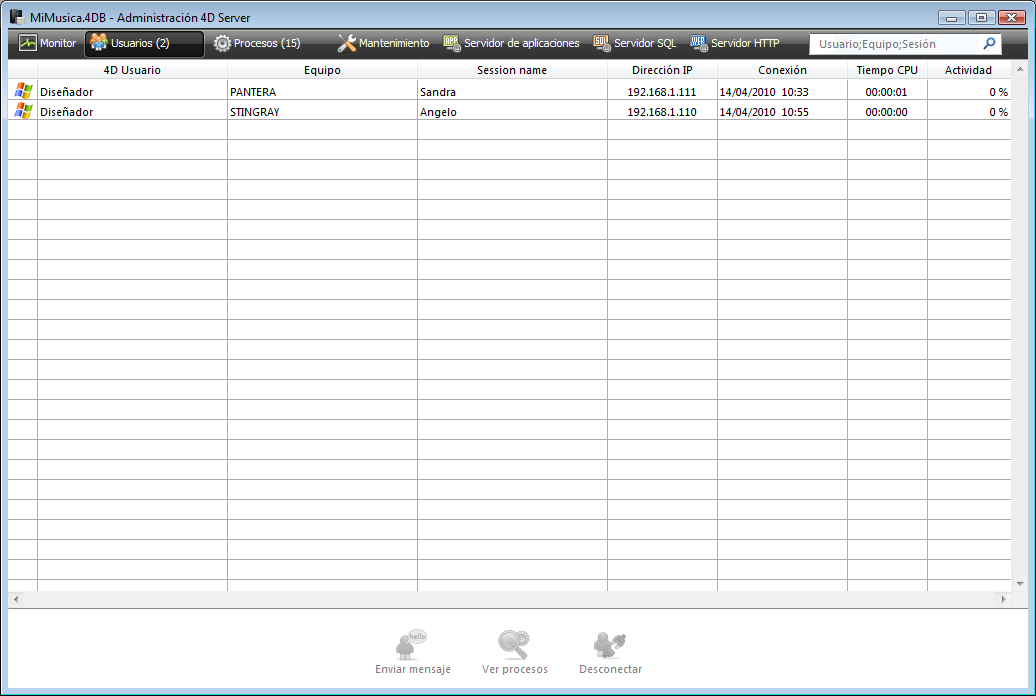Open the Servidor SQL icon
Screen dimensions: 1036x696
point(602,43)
